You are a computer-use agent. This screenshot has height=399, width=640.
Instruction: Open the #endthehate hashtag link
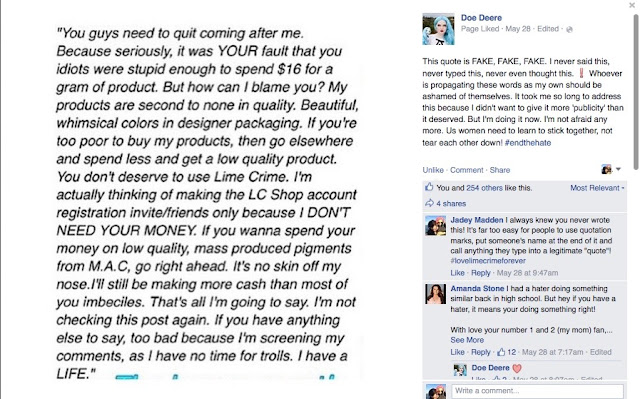pos(528,143)
